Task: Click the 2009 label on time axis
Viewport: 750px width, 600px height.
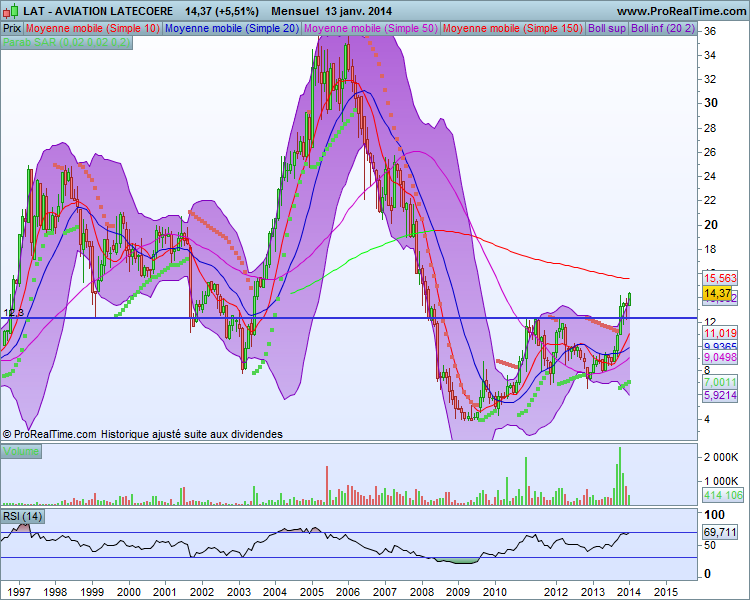Action: [458, 592]
